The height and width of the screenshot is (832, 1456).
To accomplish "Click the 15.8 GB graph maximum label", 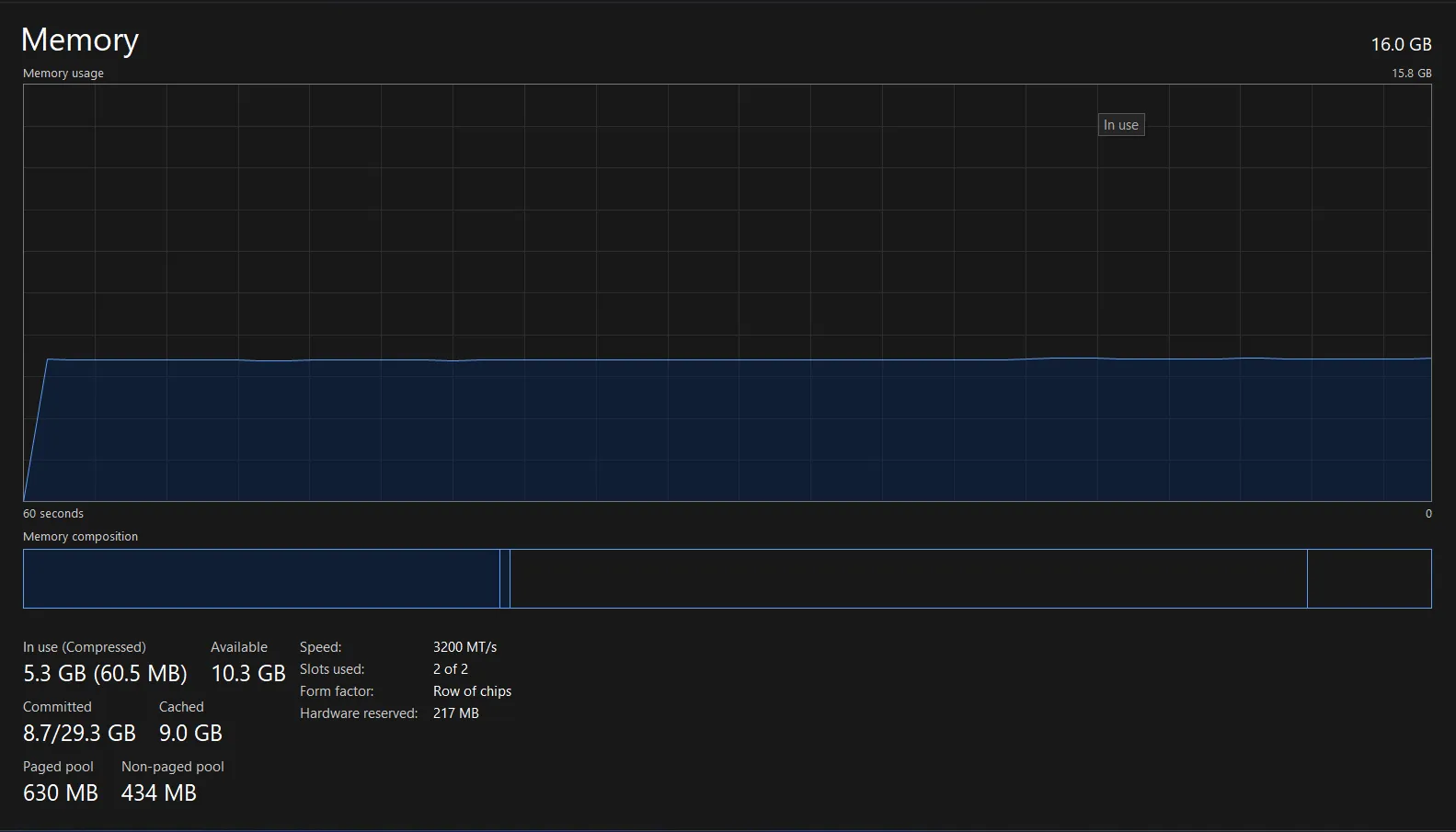I will (x=1411, y=74).
